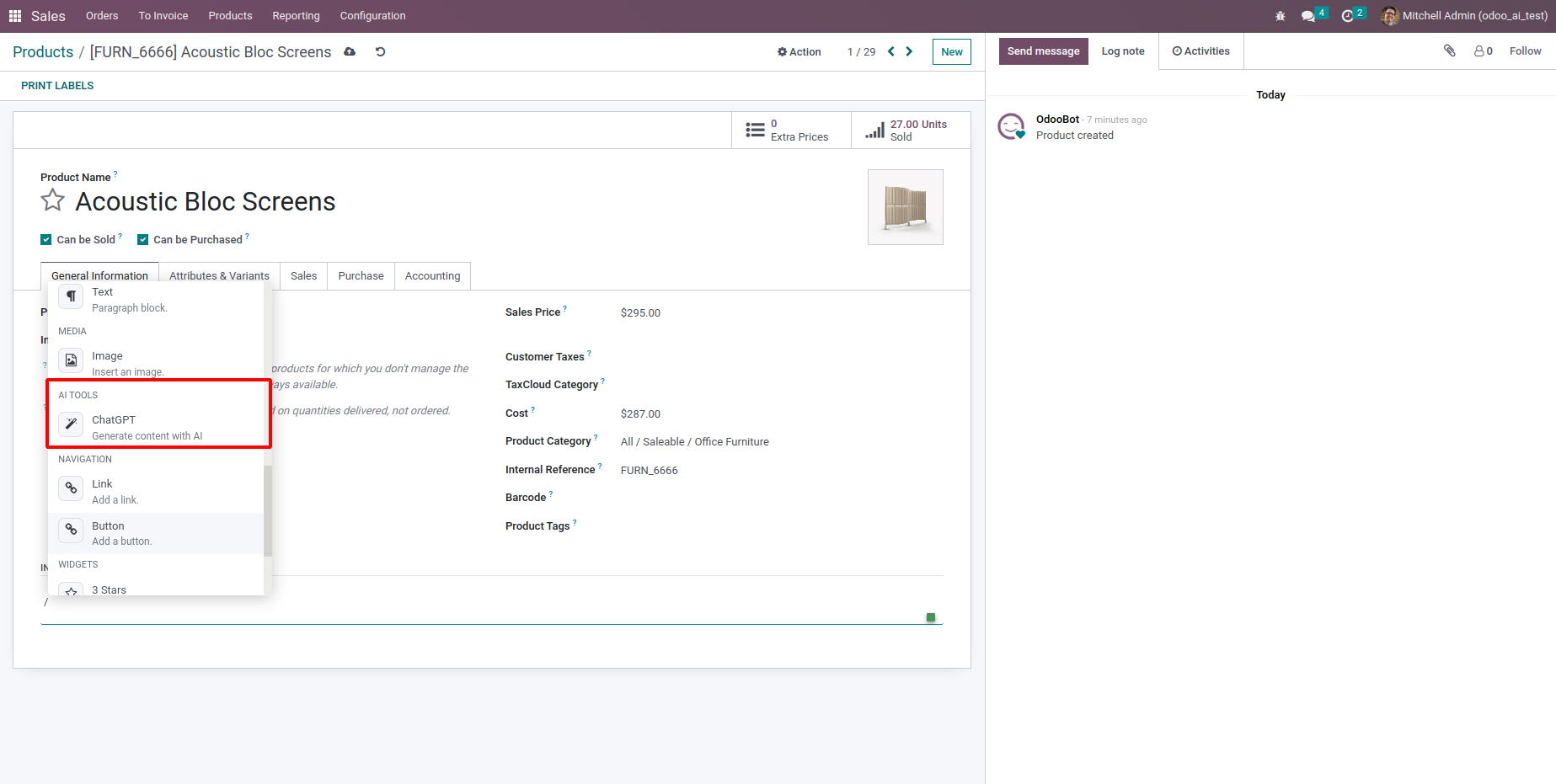Open the TaxCloud Category field
This screenshot has height=784, width=1556.
point(781,385)
